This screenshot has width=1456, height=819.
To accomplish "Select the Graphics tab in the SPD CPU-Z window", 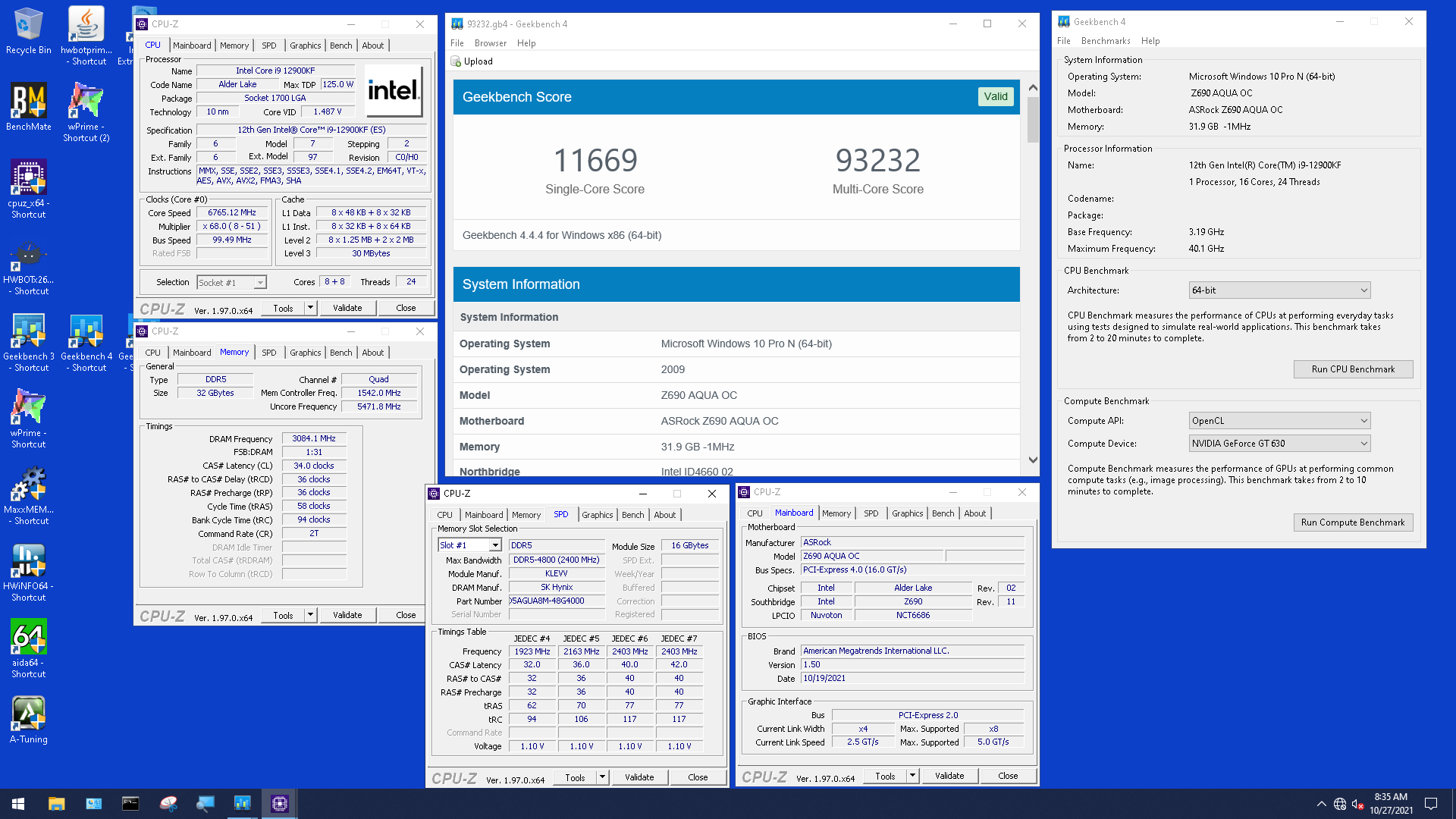I will (x=597, y=515).
